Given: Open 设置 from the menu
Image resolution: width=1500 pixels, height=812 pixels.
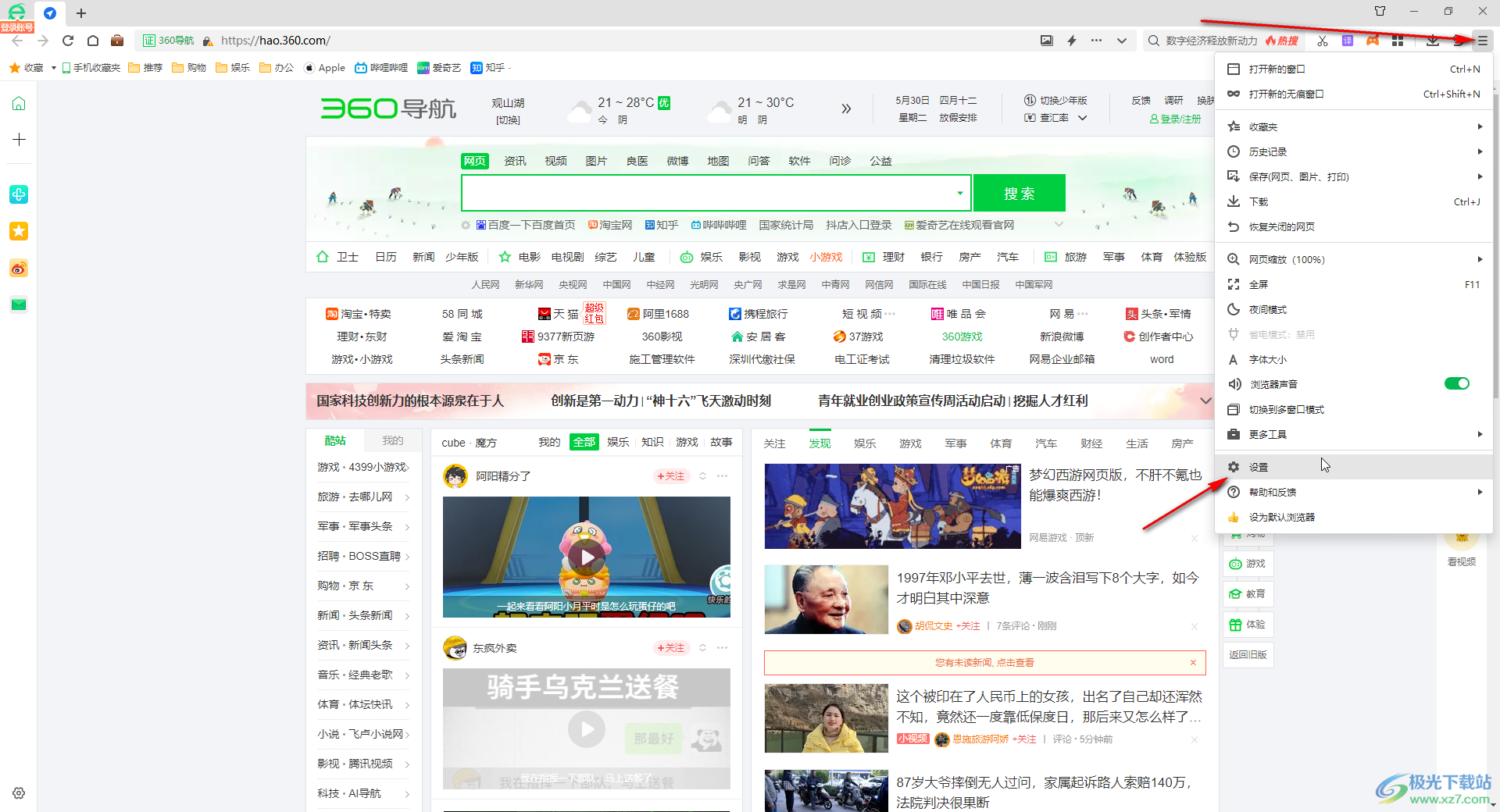Looking at the screenshot, I should point(1354,467).
